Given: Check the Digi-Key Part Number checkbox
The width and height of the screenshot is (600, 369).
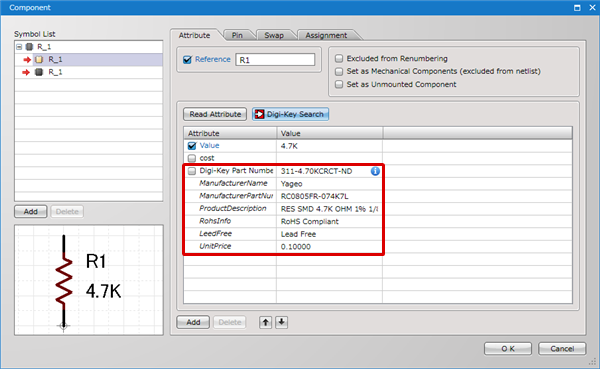Looking at the screenshot, I should (x=192, y=171).
